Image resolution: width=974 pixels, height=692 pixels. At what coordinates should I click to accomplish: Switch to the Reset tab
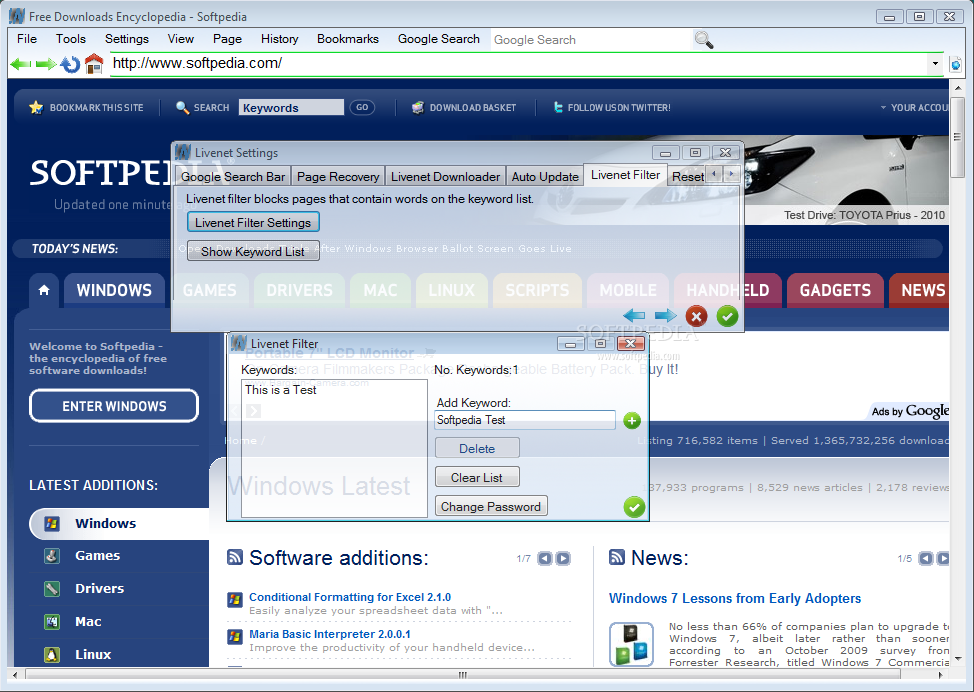(688, 176)
